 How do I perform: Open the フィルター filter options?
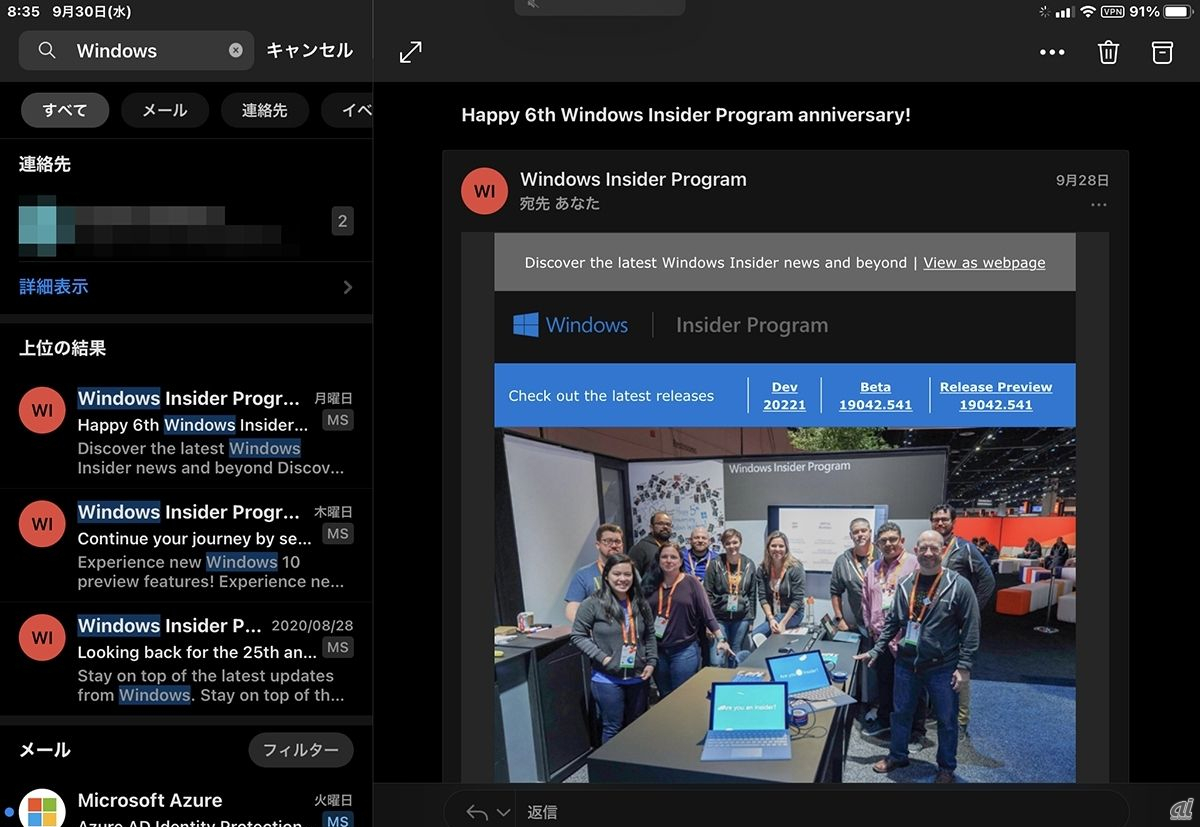click(x=300, y=749)
